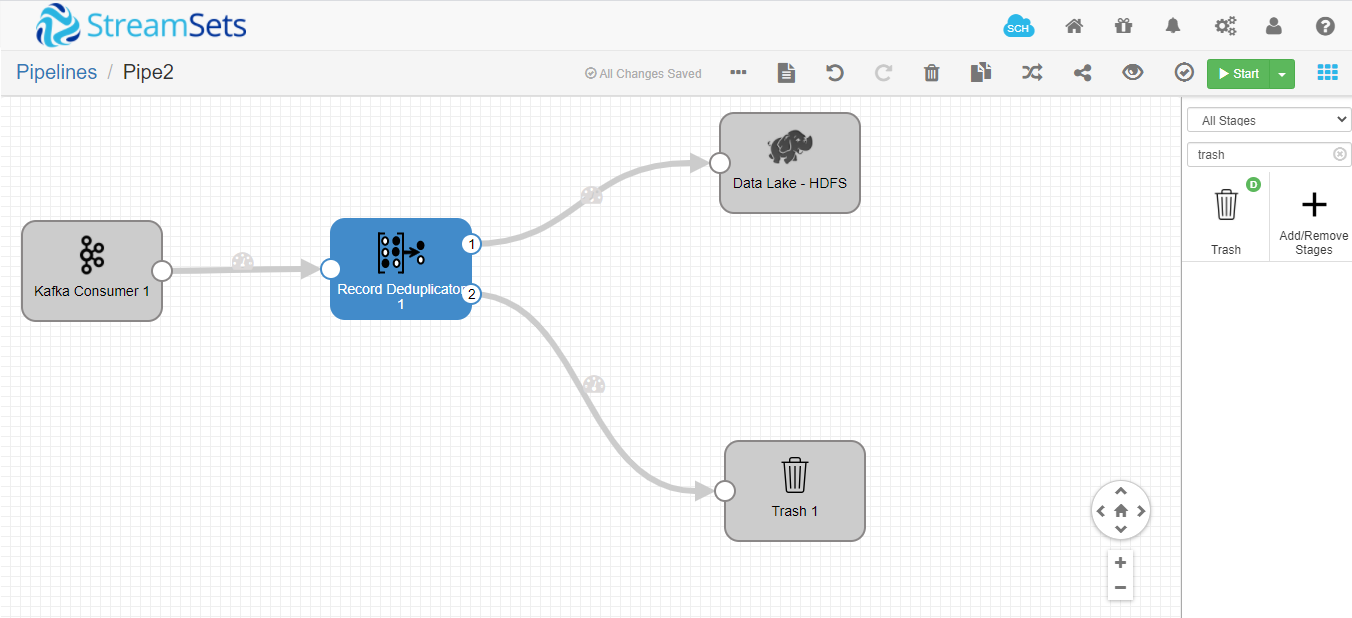The image size is (1352, 618).
Task: Pan the canvas up
Action: pos(1121,491)
